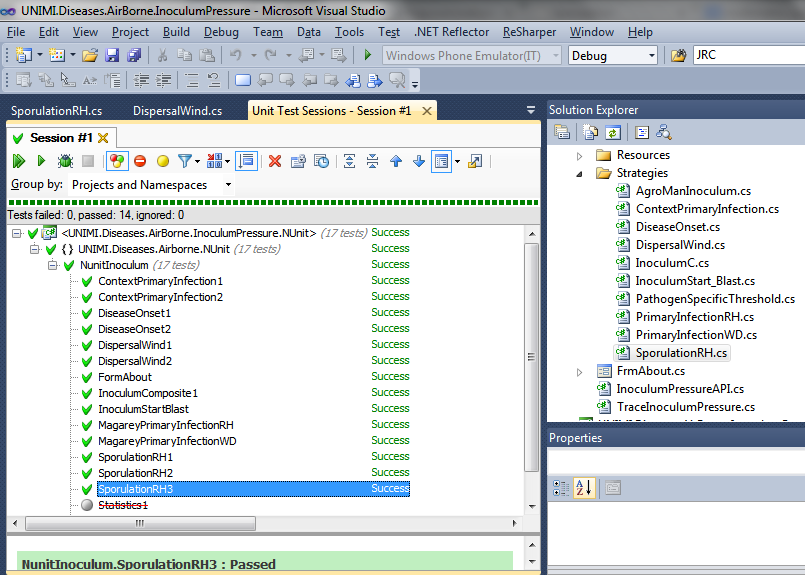
Task: Save the current file with the floppy icon
Action: [112, 55]
